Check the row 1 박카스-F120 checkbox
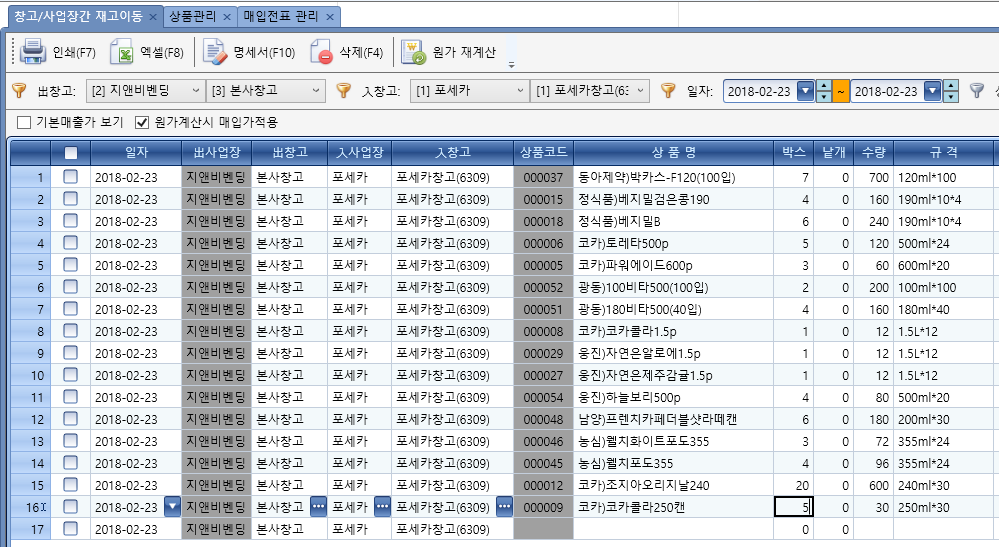This screenshot has height=549, width=1006. pyautogui.click(x=71, y=177)
